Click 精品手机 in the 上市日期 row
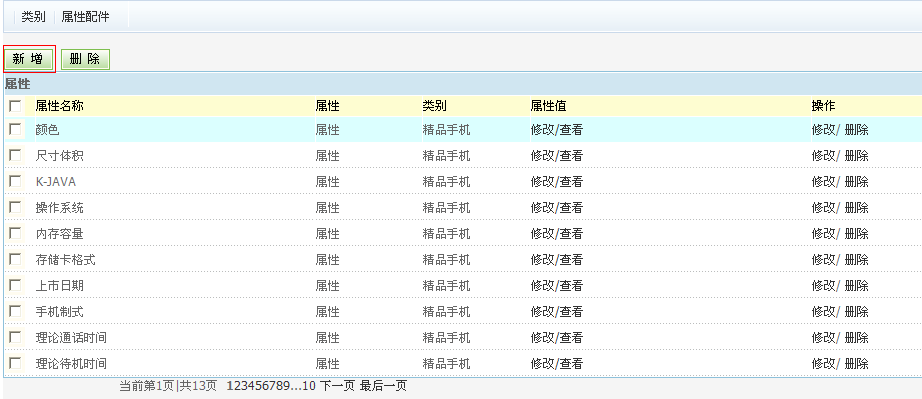This screenshot has height=399, width=922. (x=446, y=286)
